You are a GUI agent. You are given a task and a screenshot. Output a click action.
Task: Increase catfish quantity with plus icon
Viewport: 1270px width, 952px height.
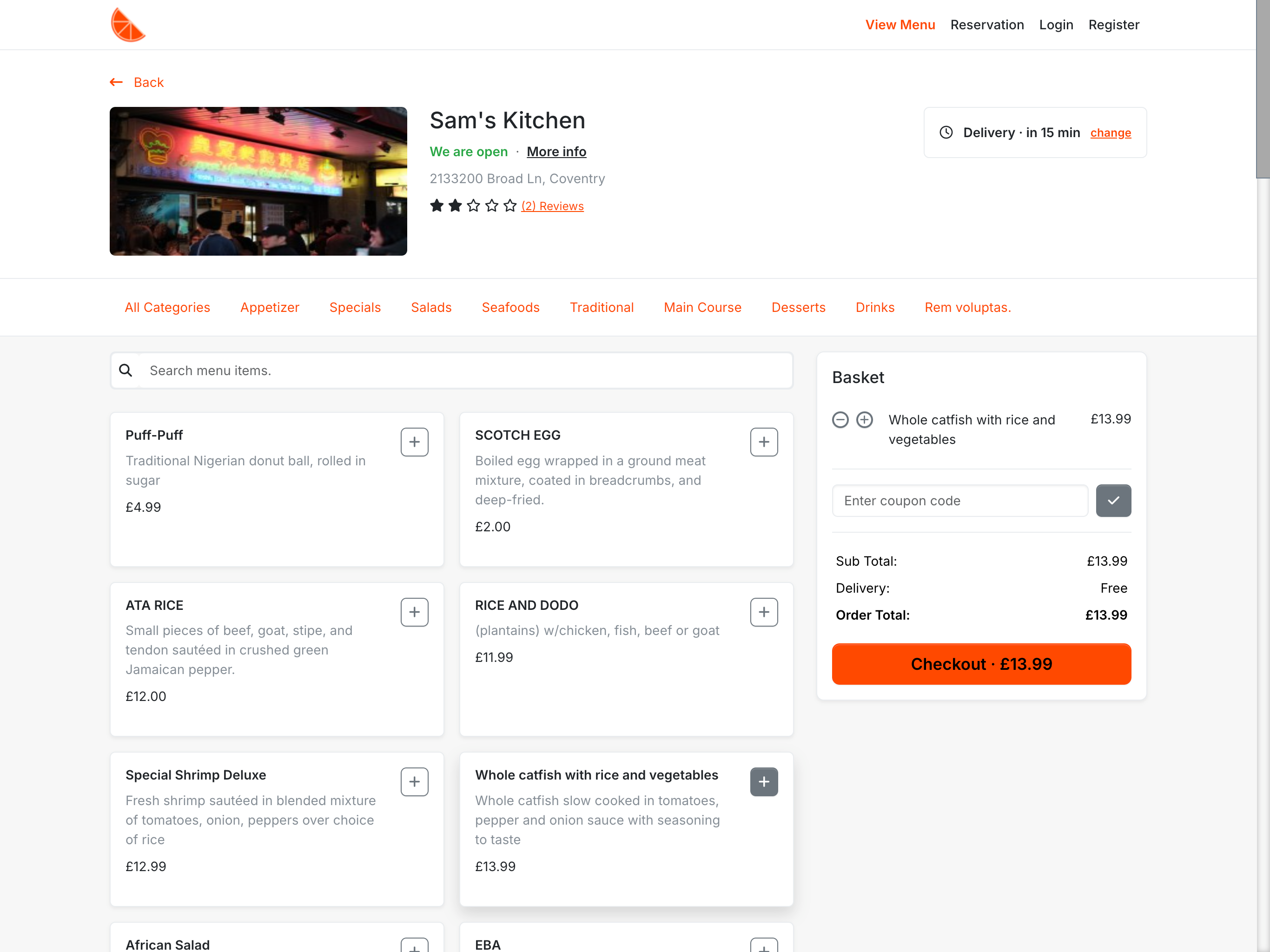[x=865, y=420]
